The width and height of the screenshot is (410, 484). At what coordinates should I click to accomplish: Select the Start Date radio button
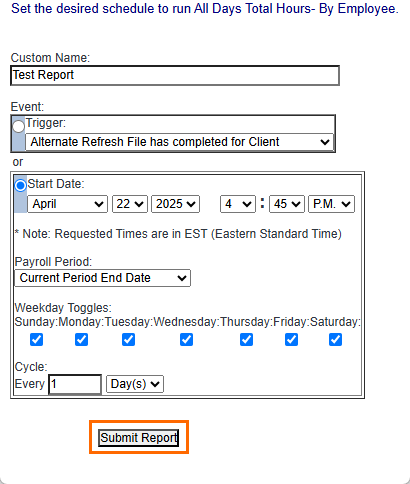click(20, 185)
